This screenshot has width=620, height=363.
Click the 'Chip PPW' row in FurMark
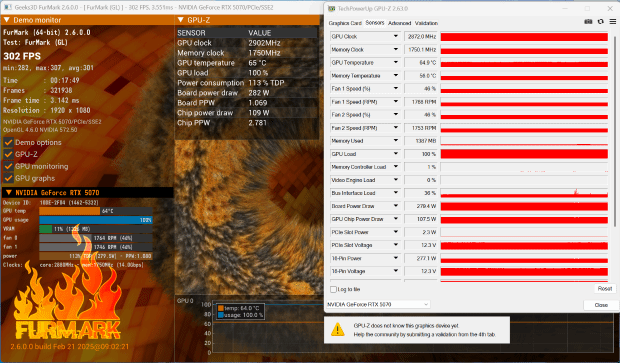(x=246, y=123)
